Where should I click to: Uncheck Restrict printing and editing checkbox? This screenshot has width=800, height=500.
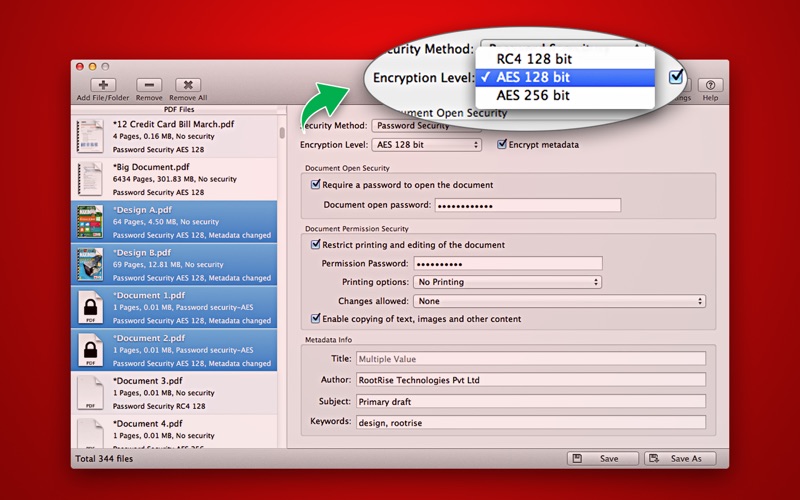316,244
